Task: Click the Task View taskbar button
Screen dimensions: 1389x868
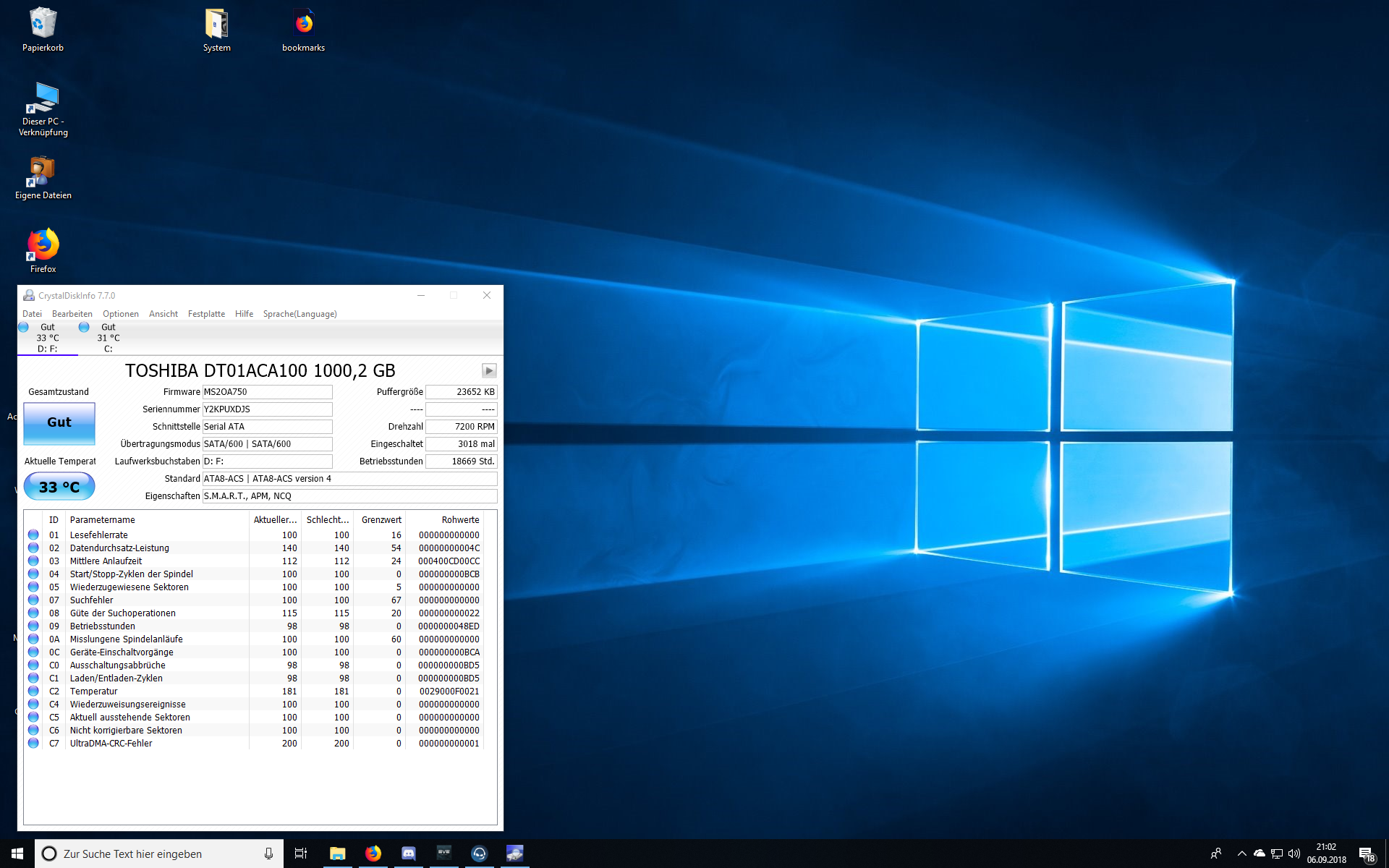Action: point(301,854)
